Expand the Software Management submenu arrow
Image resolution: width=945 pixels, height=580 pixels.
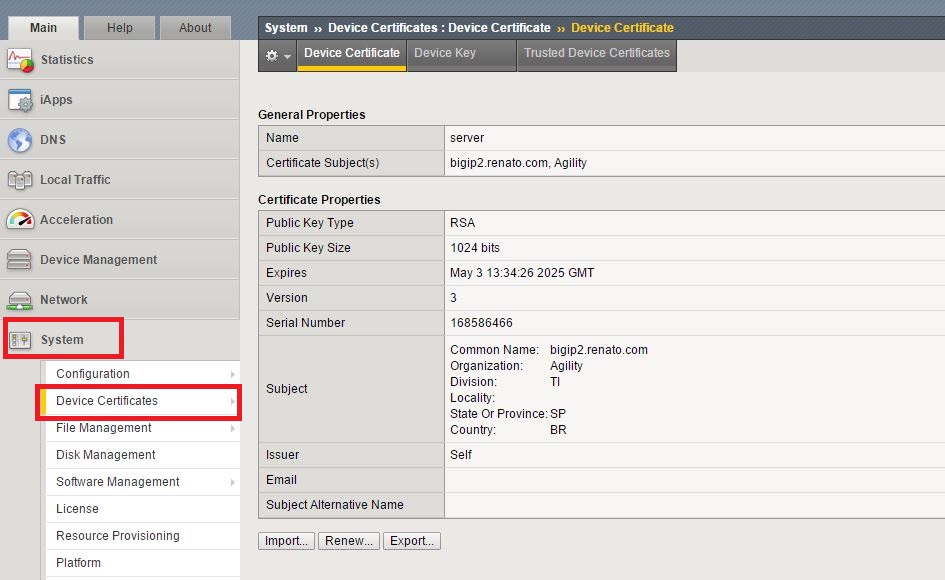click(232, 482)
